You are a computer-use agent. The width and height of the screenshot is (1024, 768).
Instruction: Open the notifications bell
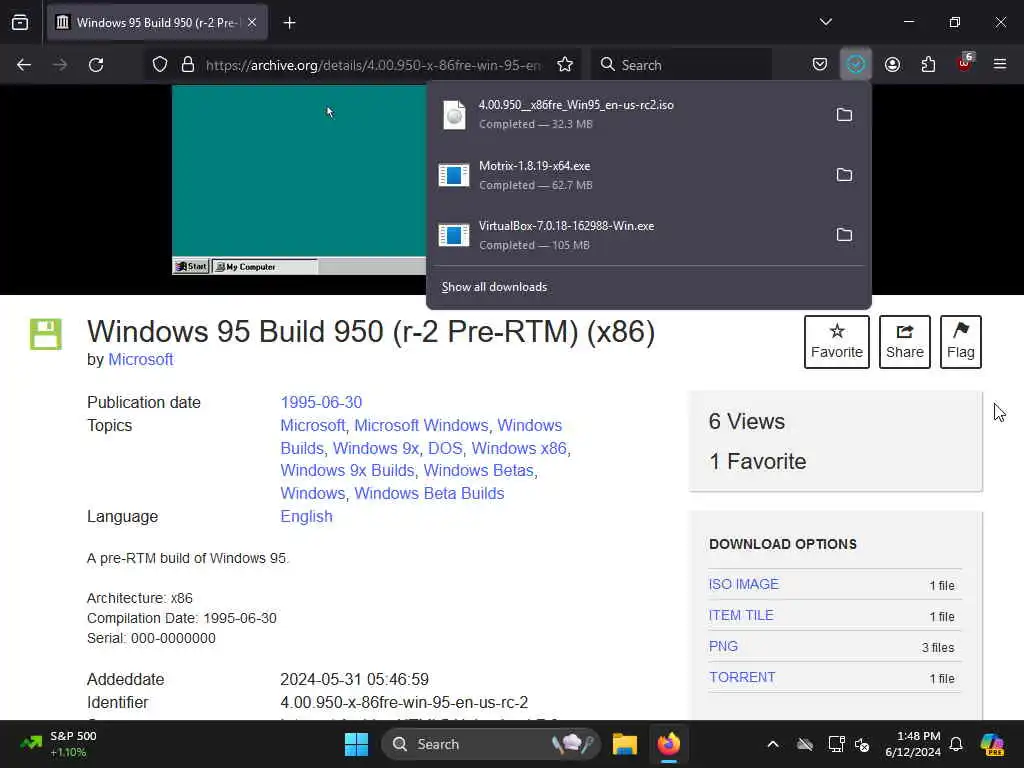point(955,744)
